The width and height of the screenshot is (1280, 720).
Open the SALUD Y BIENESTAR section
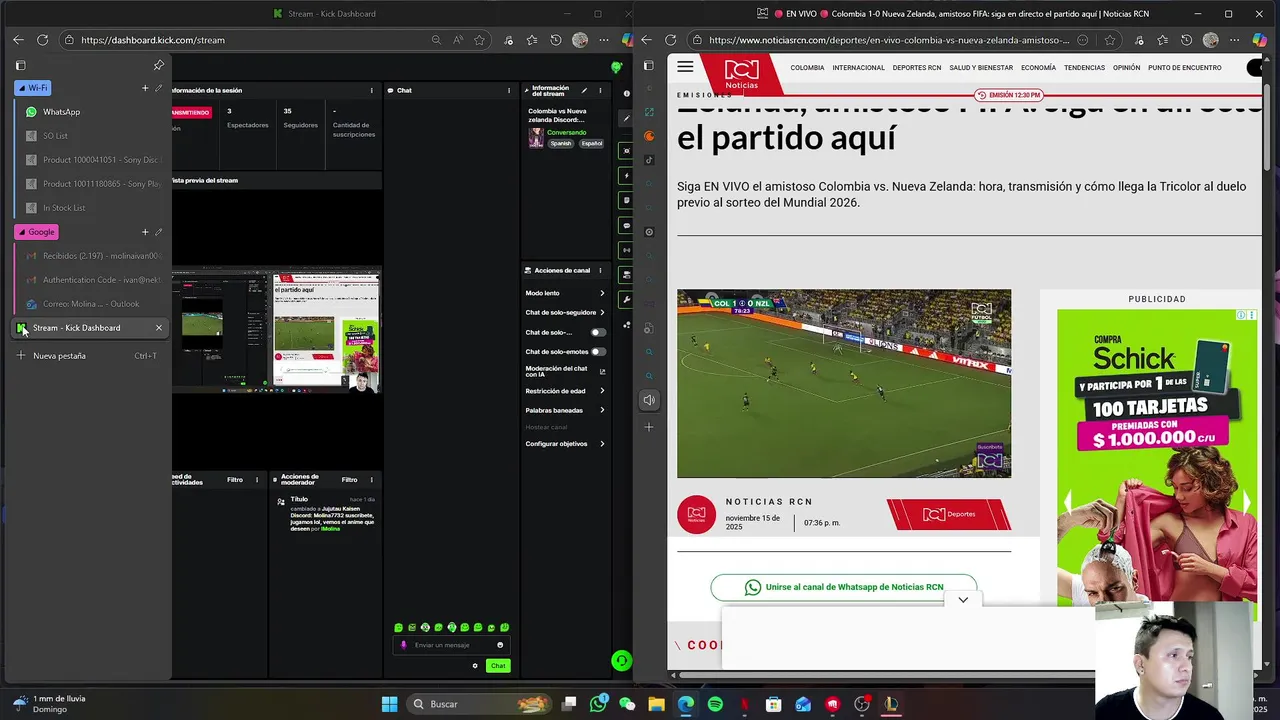point(981,68)
